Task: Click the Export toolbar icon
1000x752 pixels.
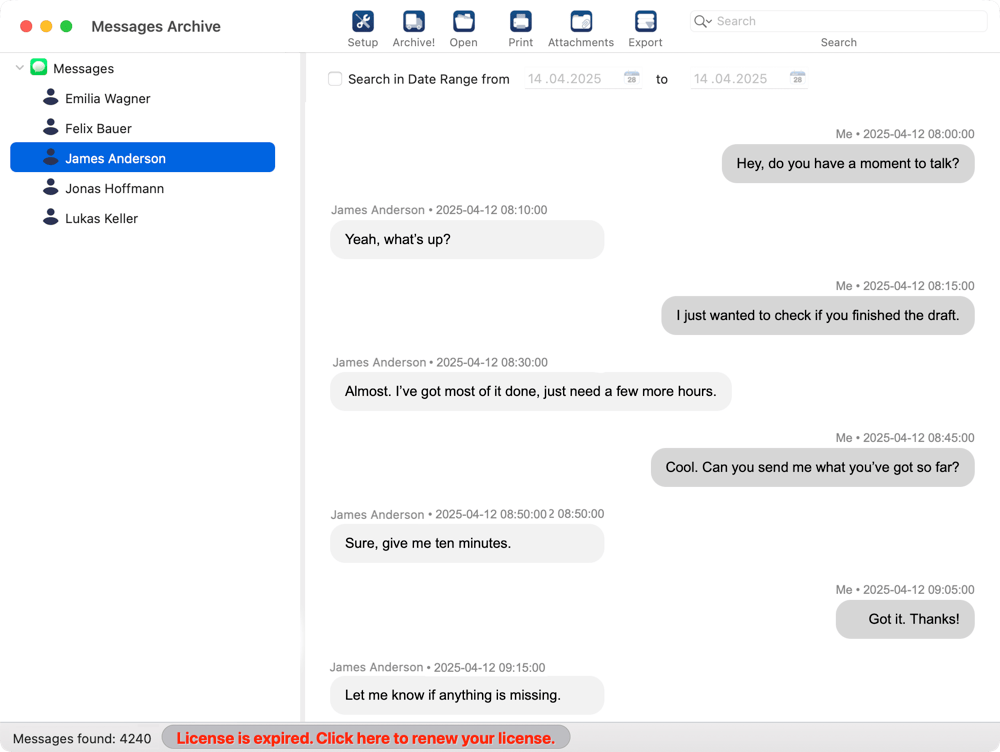Action: (645, 22)
